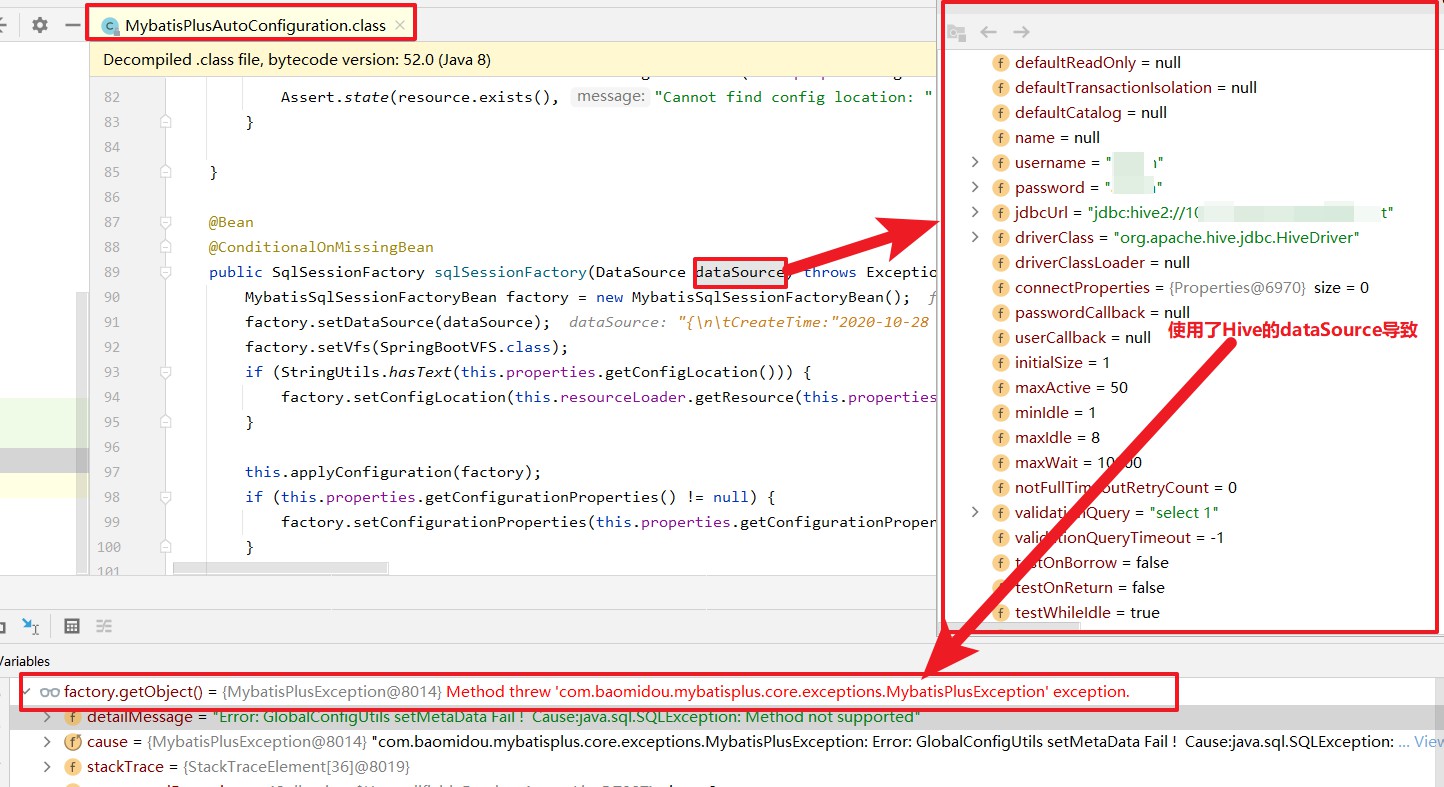The width and height of the screenshot is (1444, 787).
Task: Click Run to Cursor debugger icon
Action: (31, 626)
